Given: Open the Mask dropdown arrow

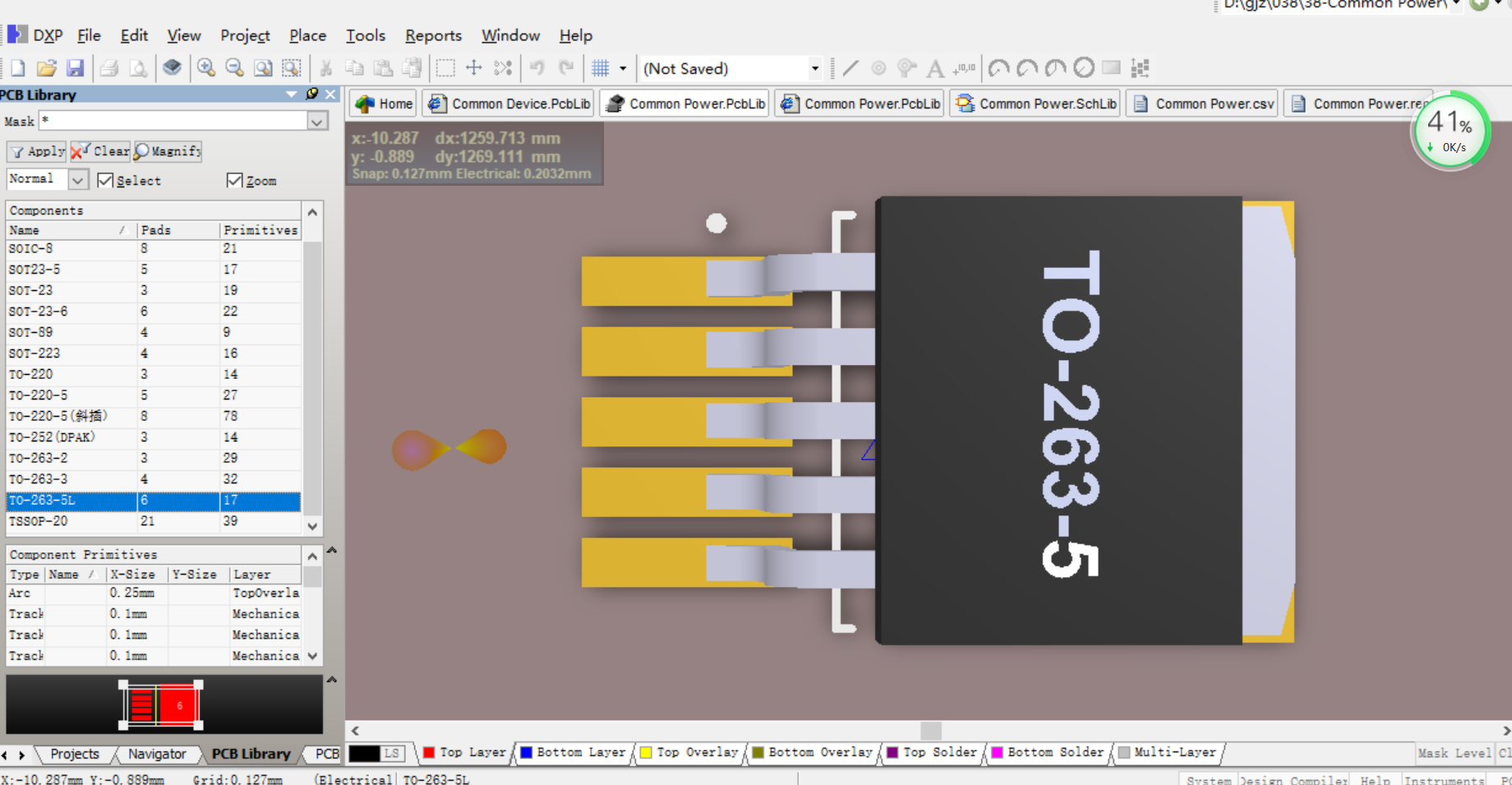Looking at the screenshot, I should coord(317,122).
